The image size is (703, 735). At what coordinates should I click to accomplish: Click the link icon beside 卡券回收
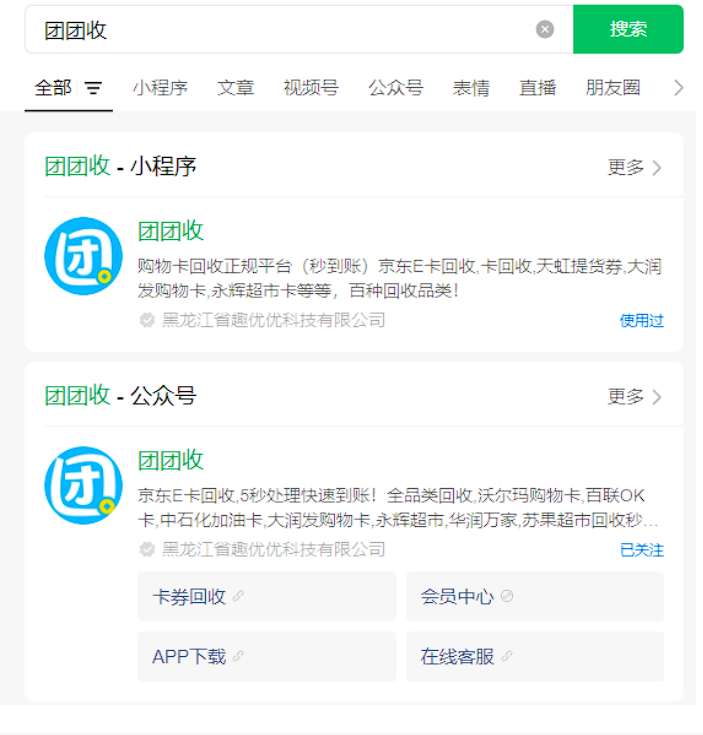pyautogui.click(x=239, y=596)
